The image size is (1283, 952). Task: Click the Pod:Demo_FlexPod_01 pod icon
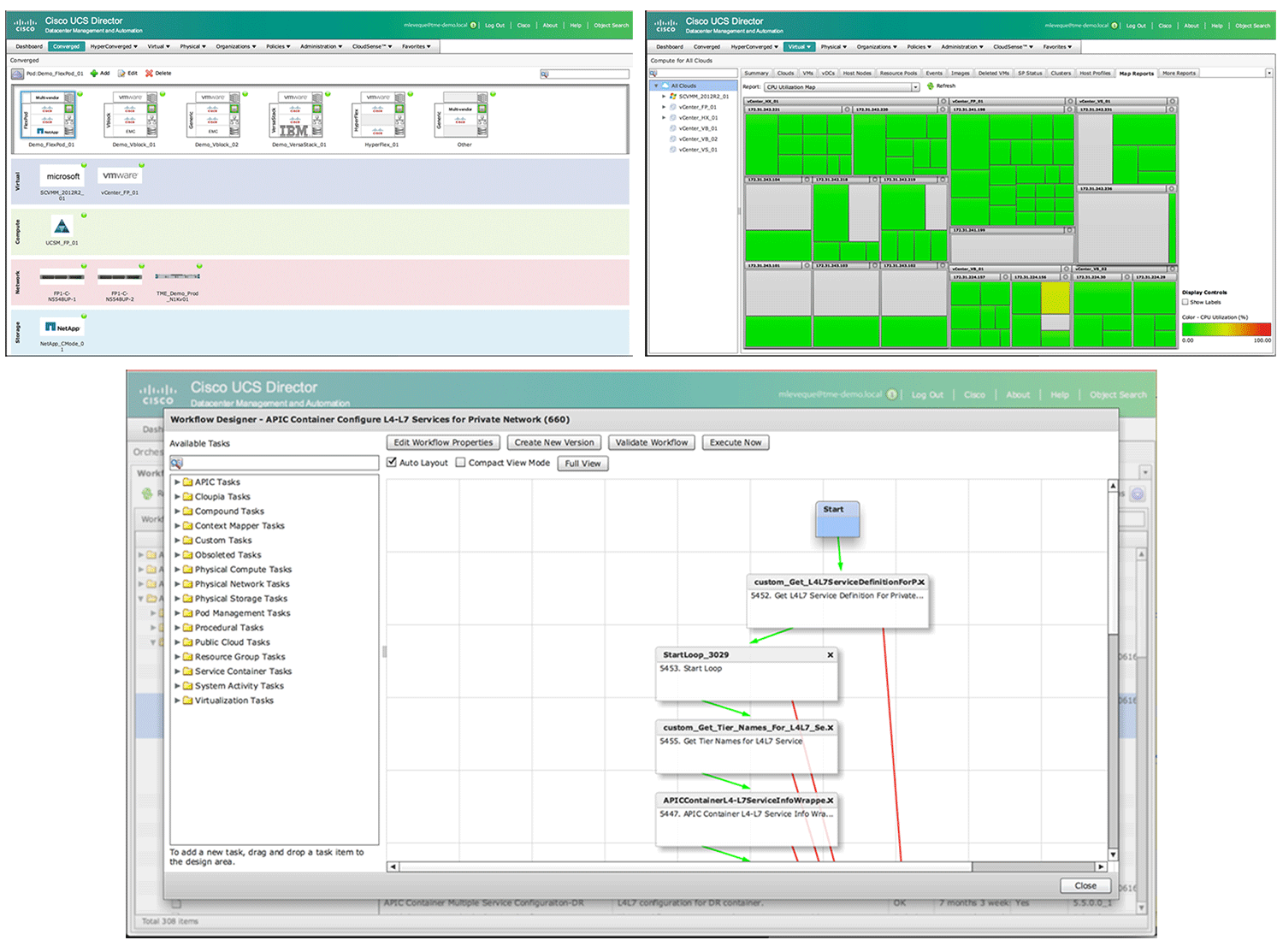tap(17, 74)
